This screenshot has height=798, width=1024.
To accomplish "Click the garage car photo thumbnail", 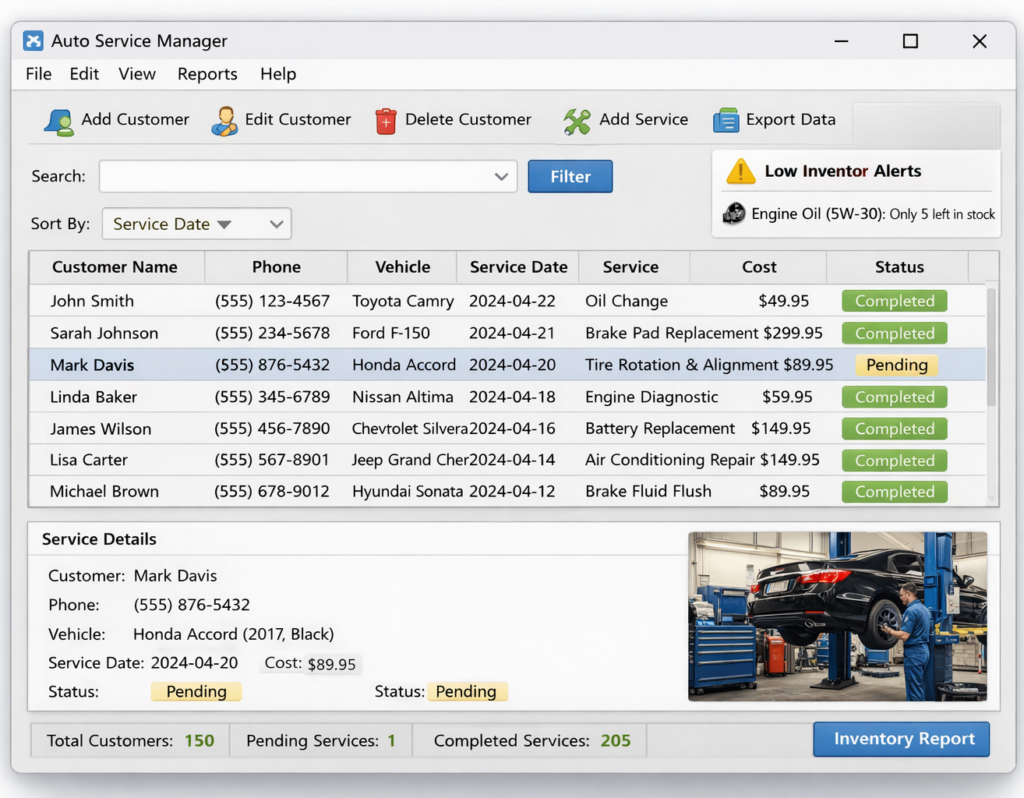I will click(837, 616).
